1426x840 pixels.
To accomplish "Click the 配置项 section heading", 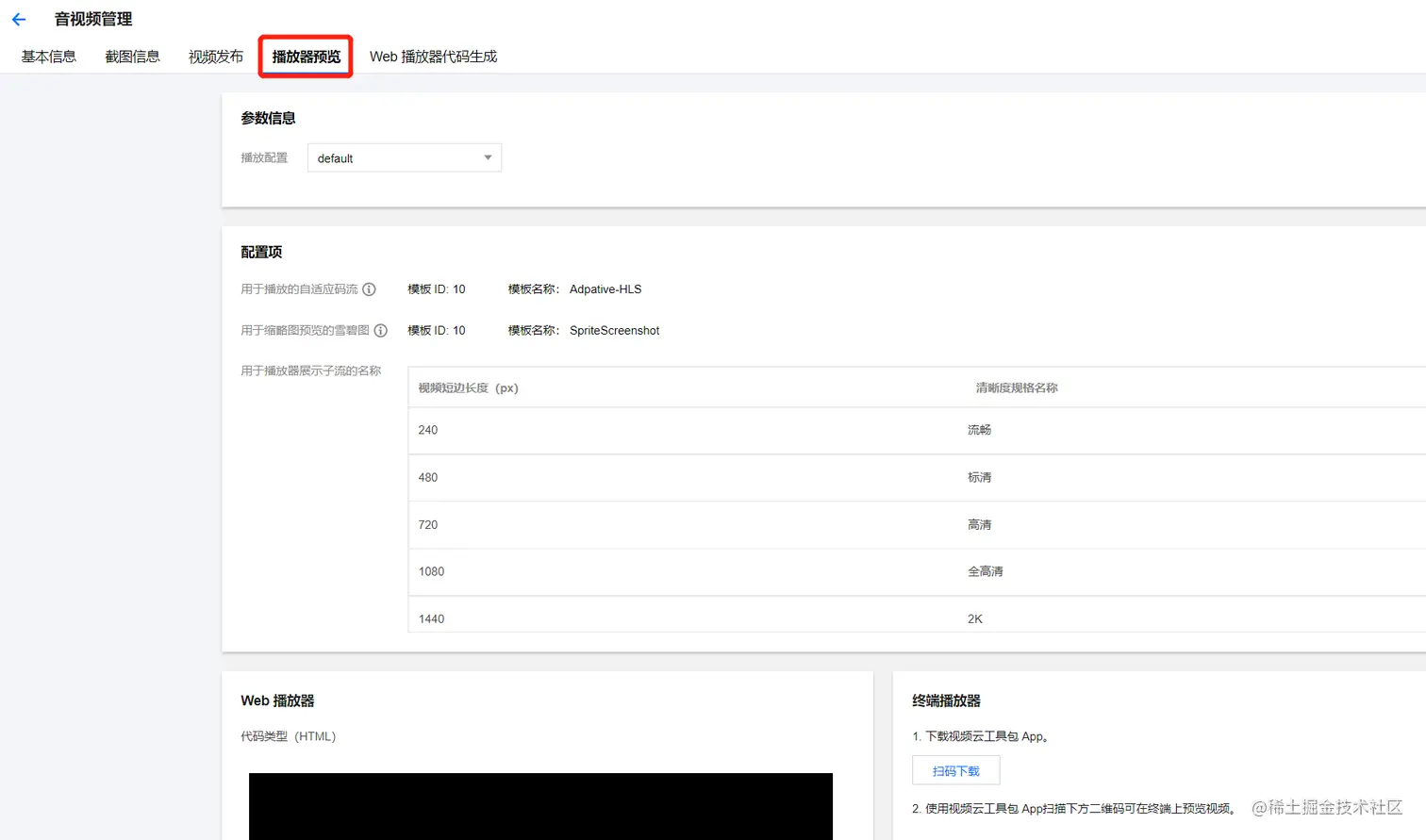I will (261, 252).
